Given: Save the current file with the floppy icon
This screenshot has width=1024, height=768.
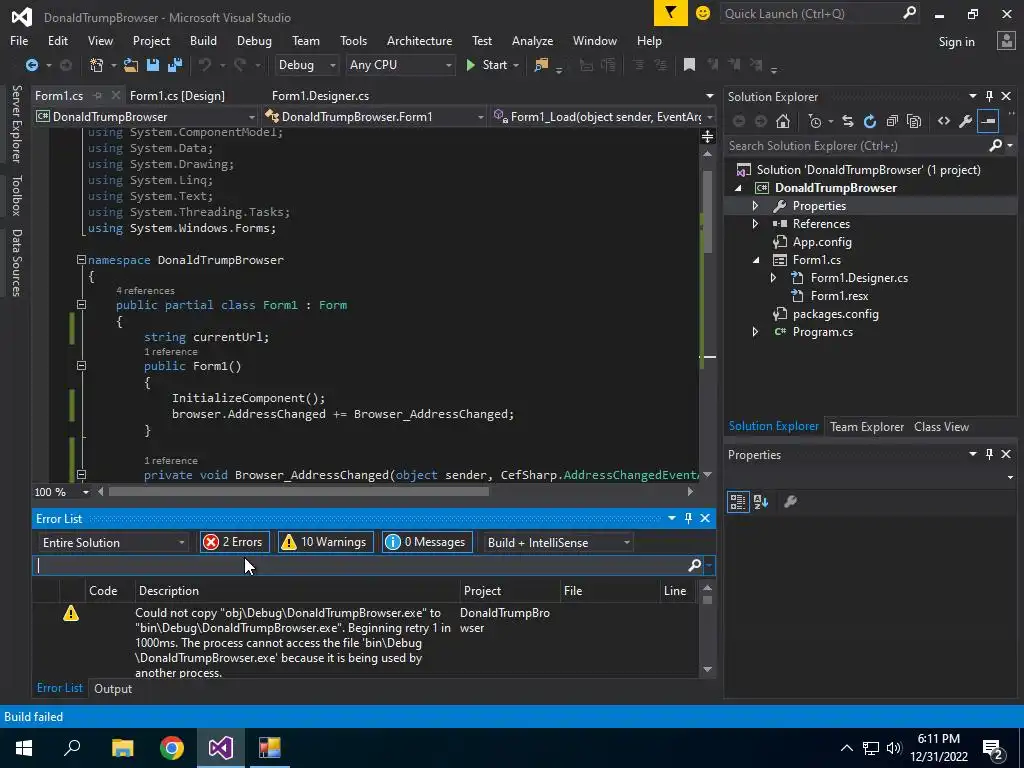Looking at the screenshot, I should click(153, 65).
